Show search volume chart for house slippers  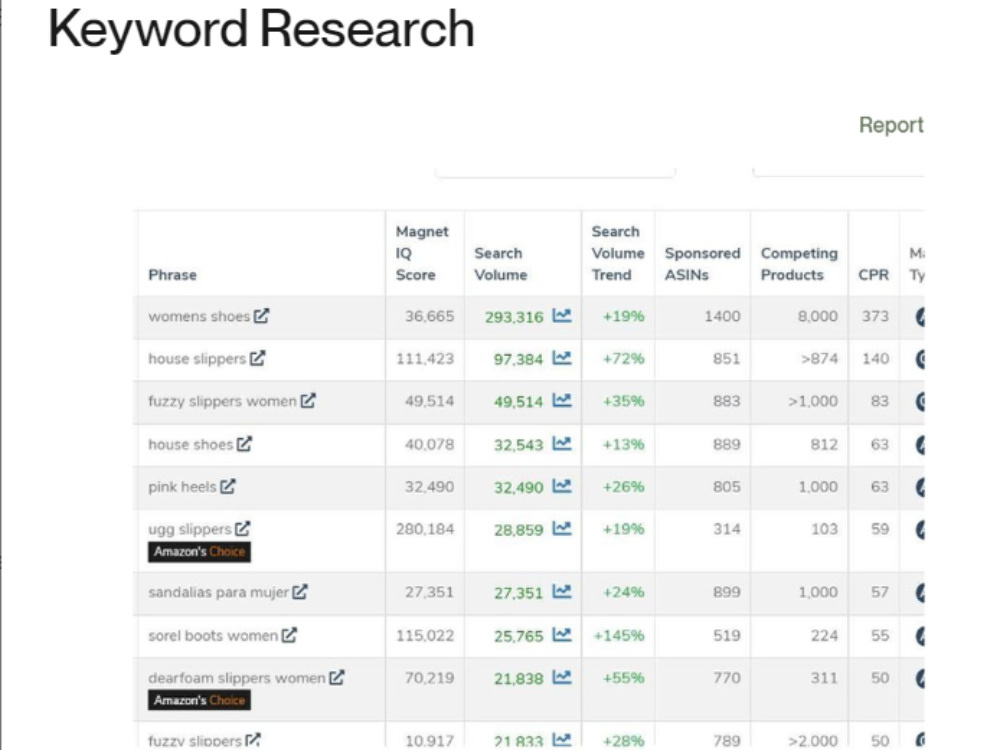[x=562, y=358]
